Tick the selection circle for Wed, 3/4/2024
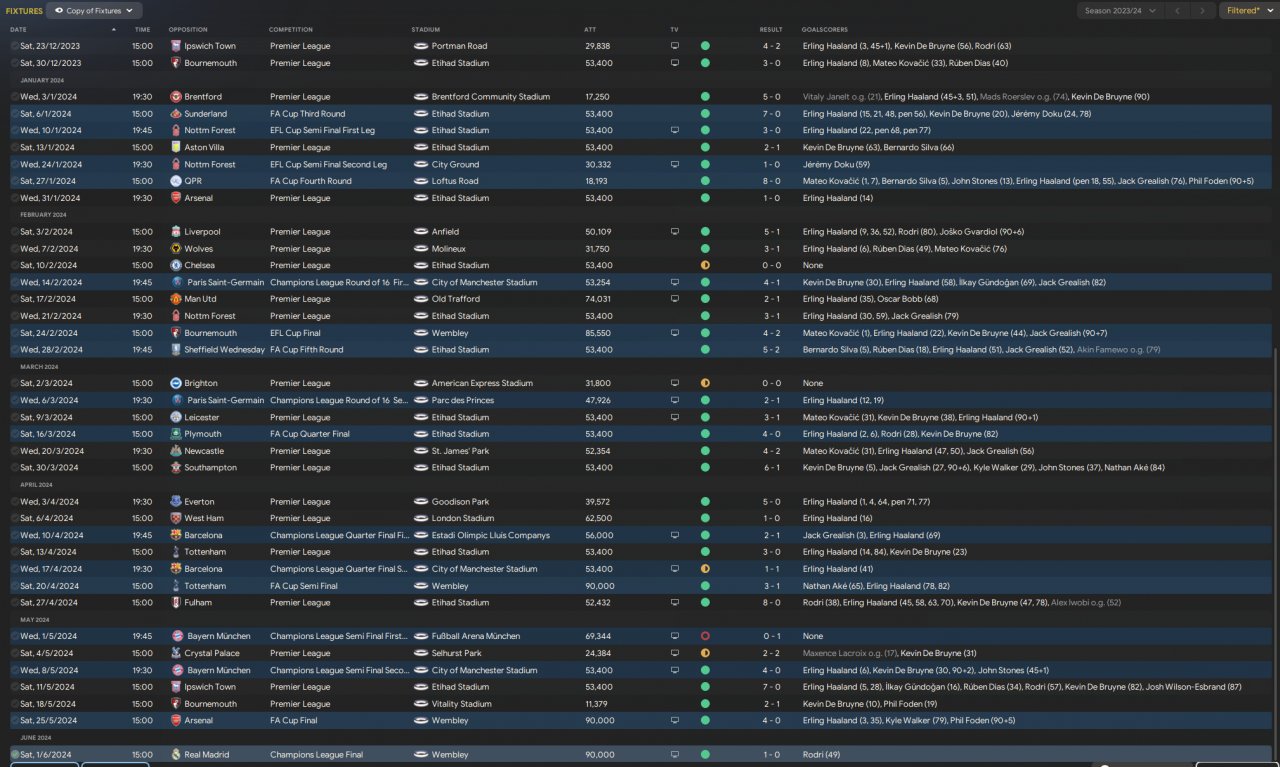Screen dimensions: 1280x767 click(x=15, y=502)
